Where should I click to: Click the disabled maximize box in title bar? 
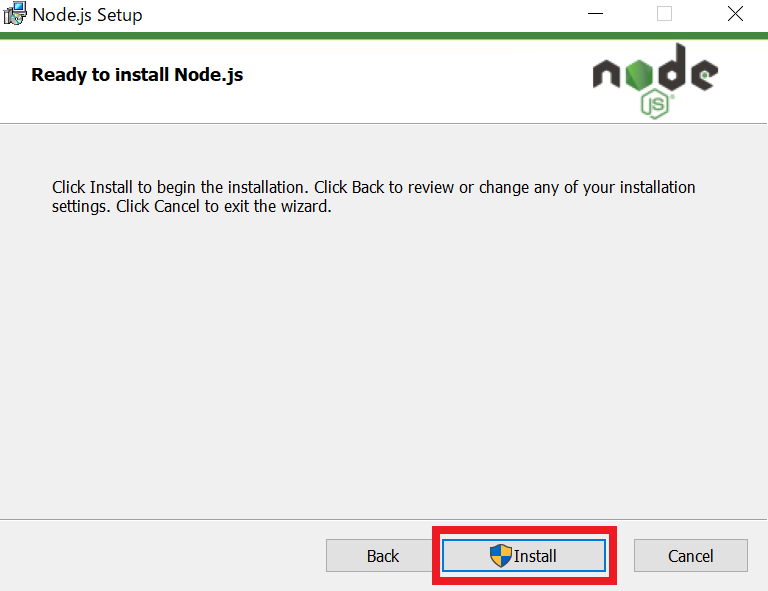tap(664, 14)
